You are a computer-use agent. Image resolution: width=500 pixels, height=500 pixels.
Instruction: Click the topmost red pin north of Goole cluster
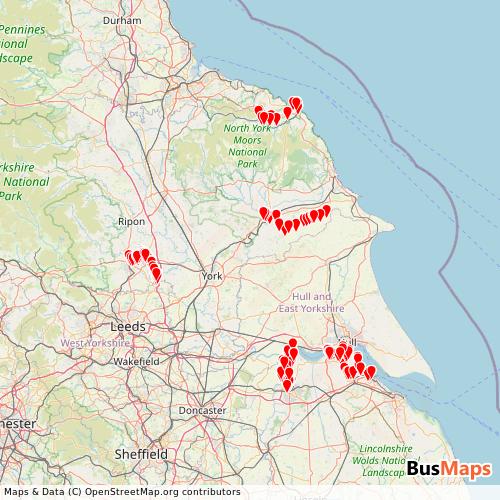click(x=293, y=343)
